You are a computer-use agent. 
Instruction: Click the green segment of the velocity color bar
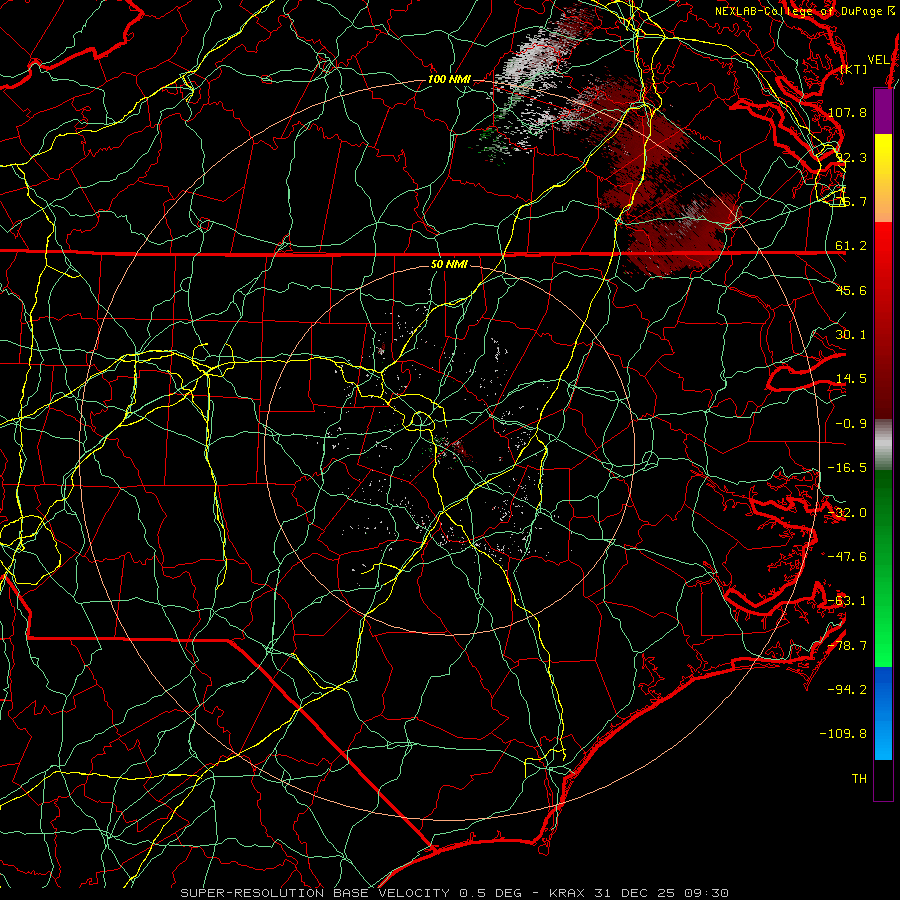click(x=883, y=568)
